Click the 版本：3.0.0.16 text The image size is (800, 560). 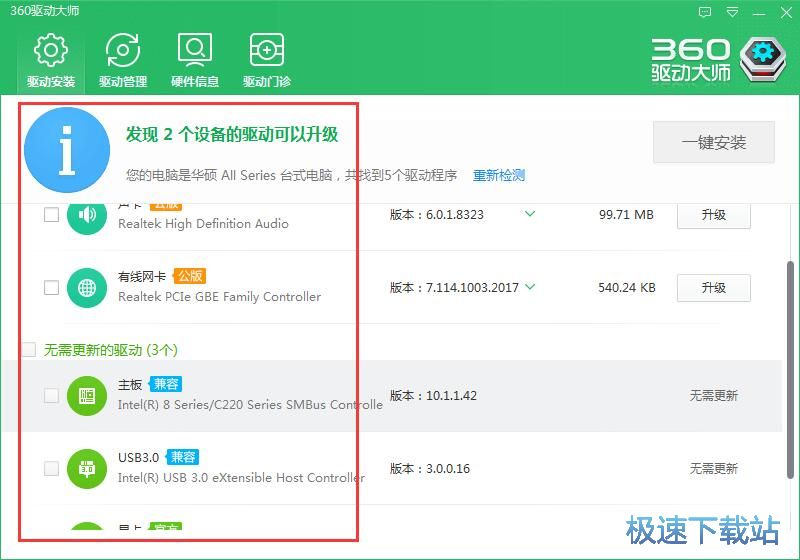point(430,468)
